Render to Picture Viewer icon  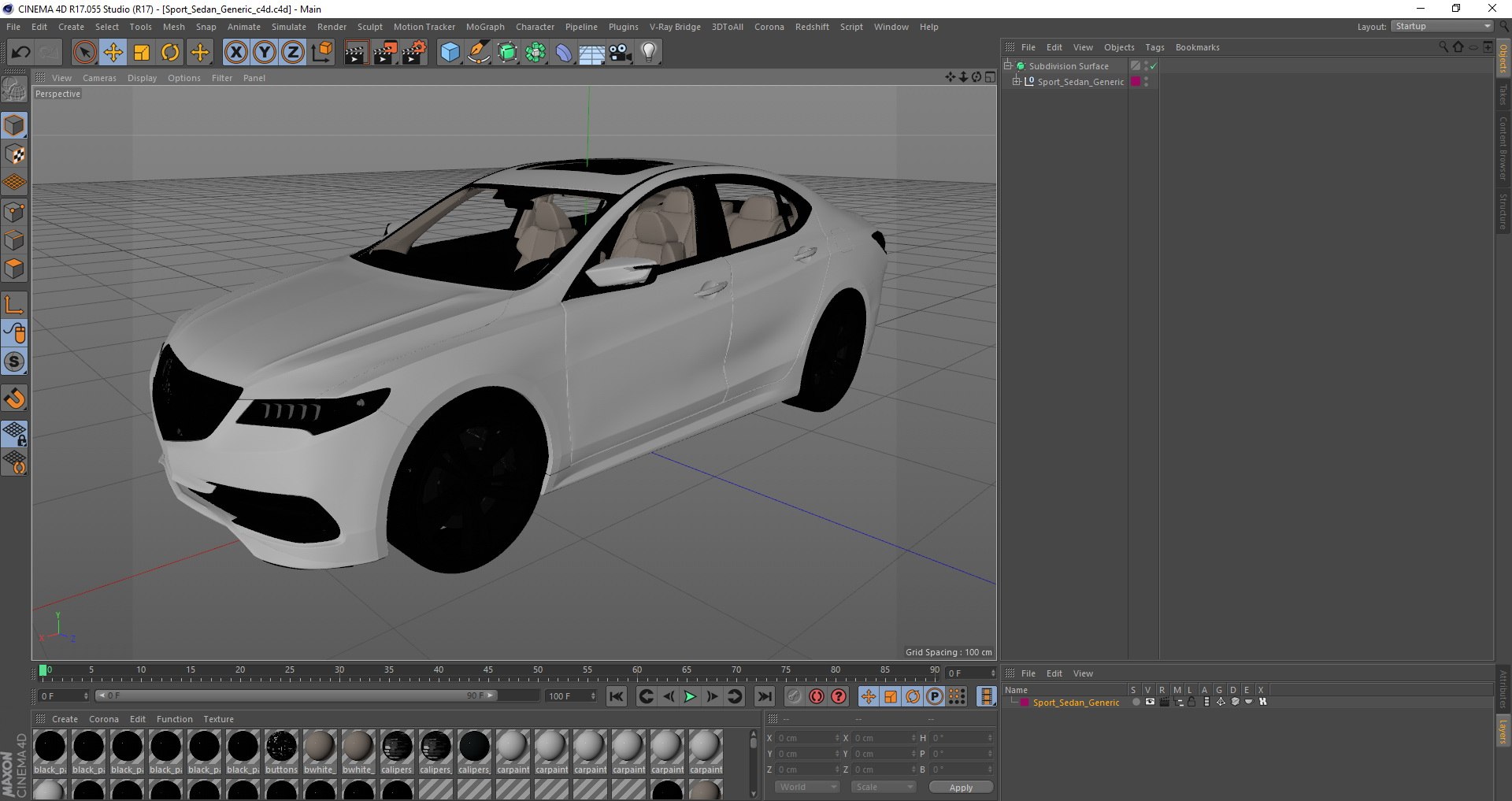[385, 53]
